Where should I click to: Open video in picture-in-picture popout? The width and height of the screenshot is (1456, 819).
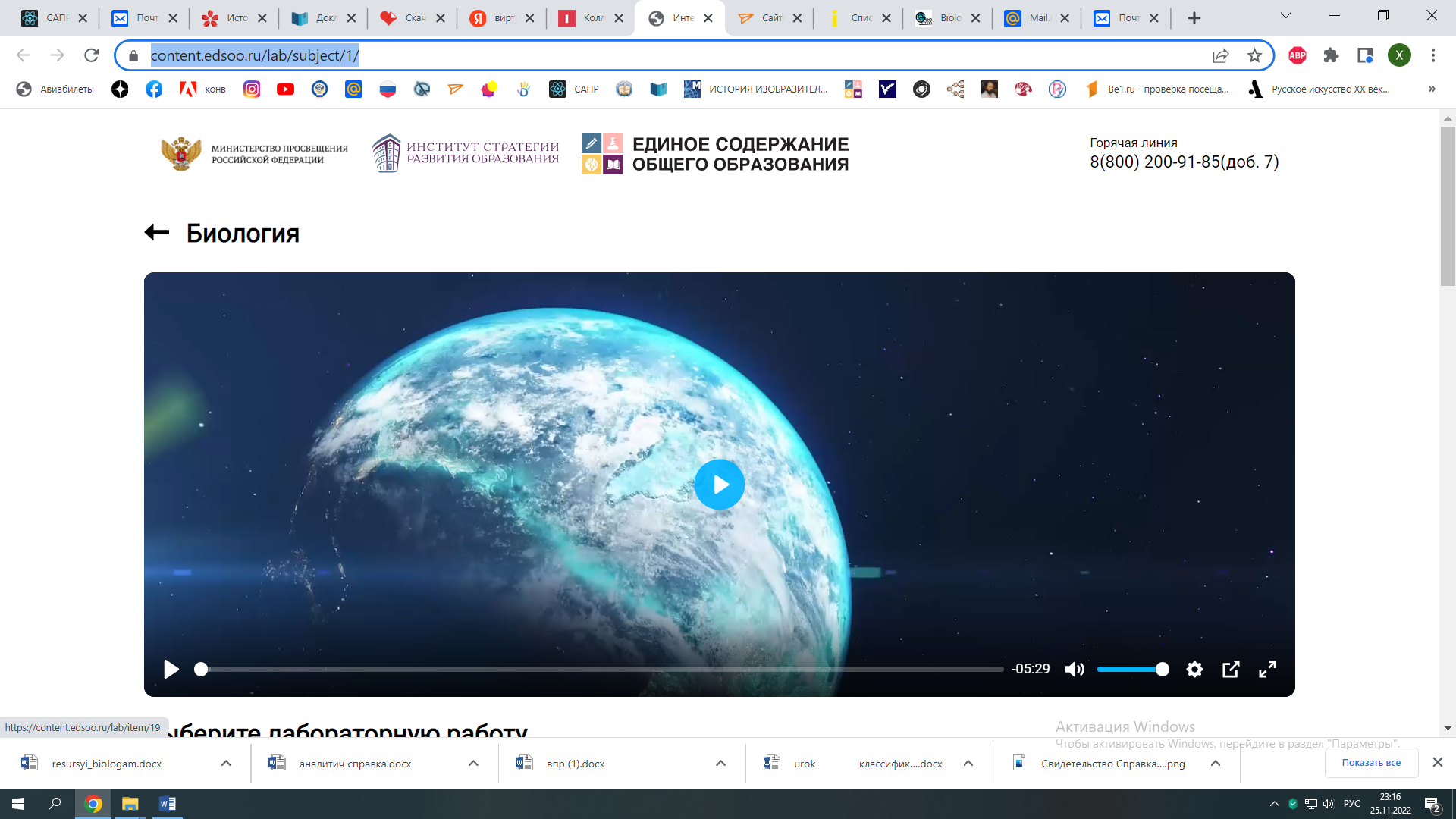coord(1231,669)
